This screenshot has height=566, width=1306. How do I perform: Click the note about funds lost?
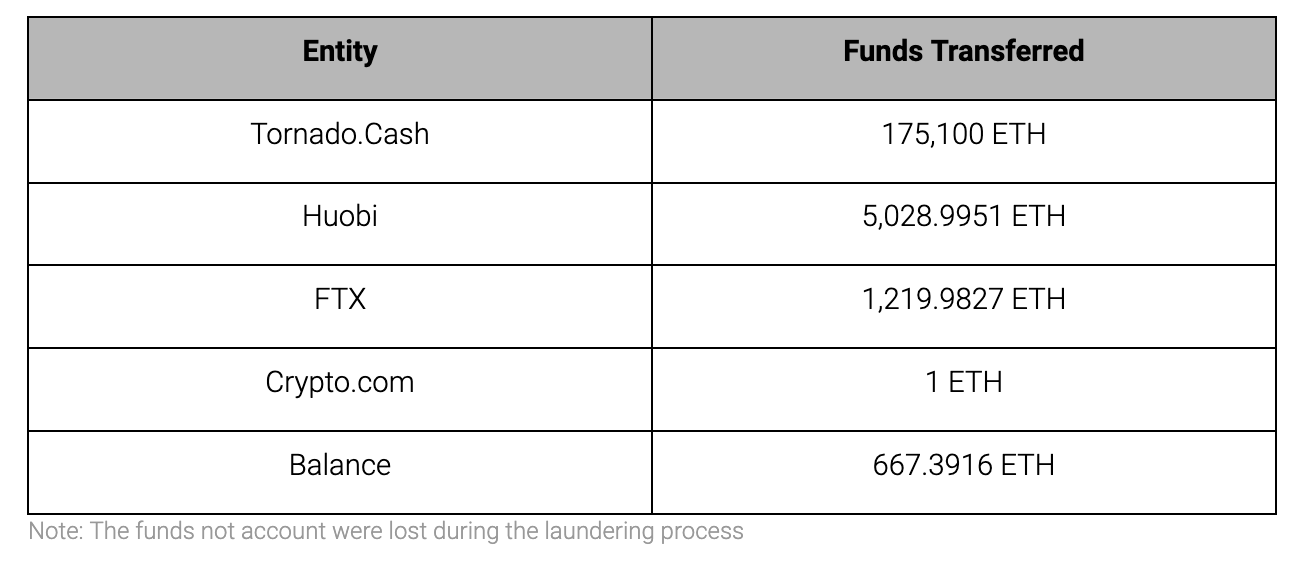click(x=386, y=531)
